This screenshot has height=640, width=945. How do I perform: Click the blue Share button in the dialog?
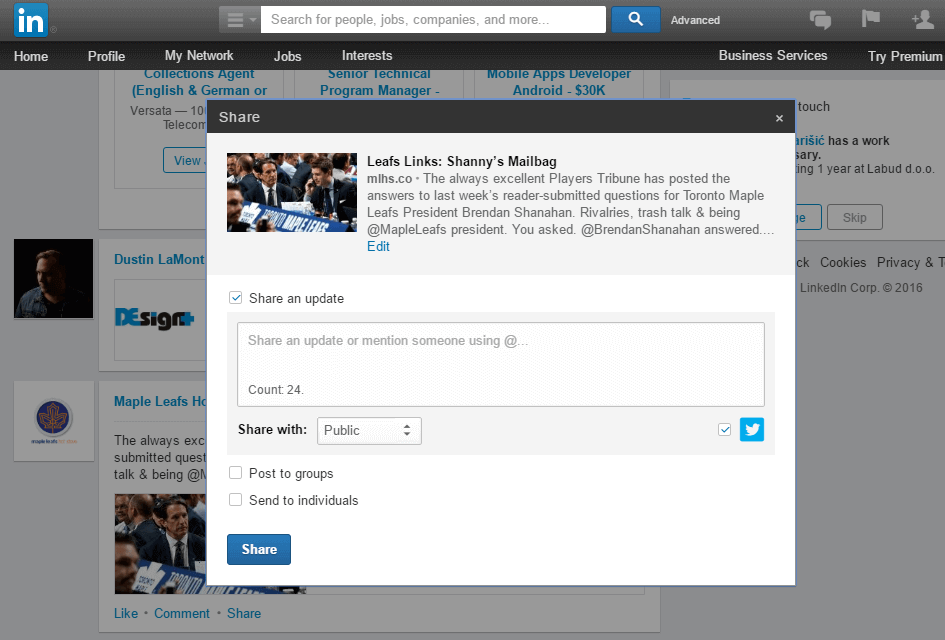259,549
